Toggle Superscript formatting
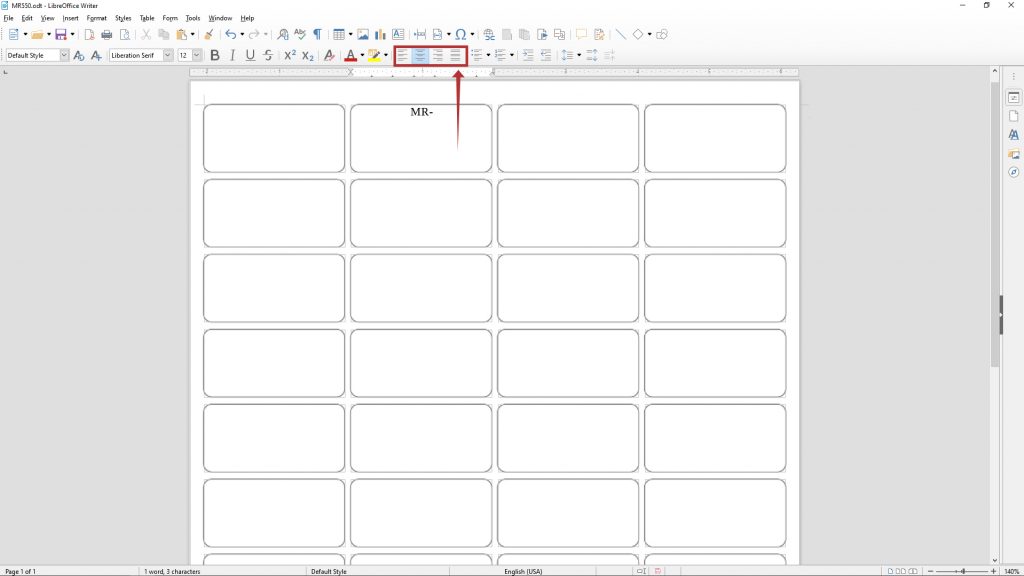 pos(290,56)
